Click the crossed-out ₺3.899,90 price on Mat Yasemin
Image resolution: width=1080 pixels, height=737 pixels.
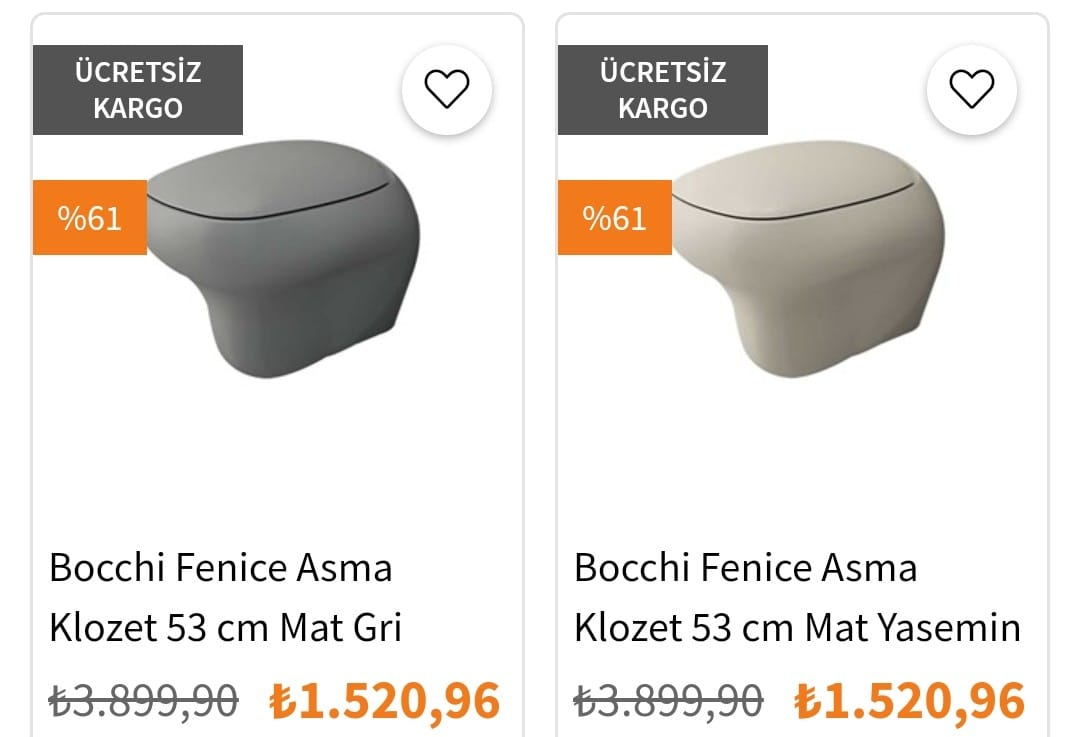click(x=668, y=699)
